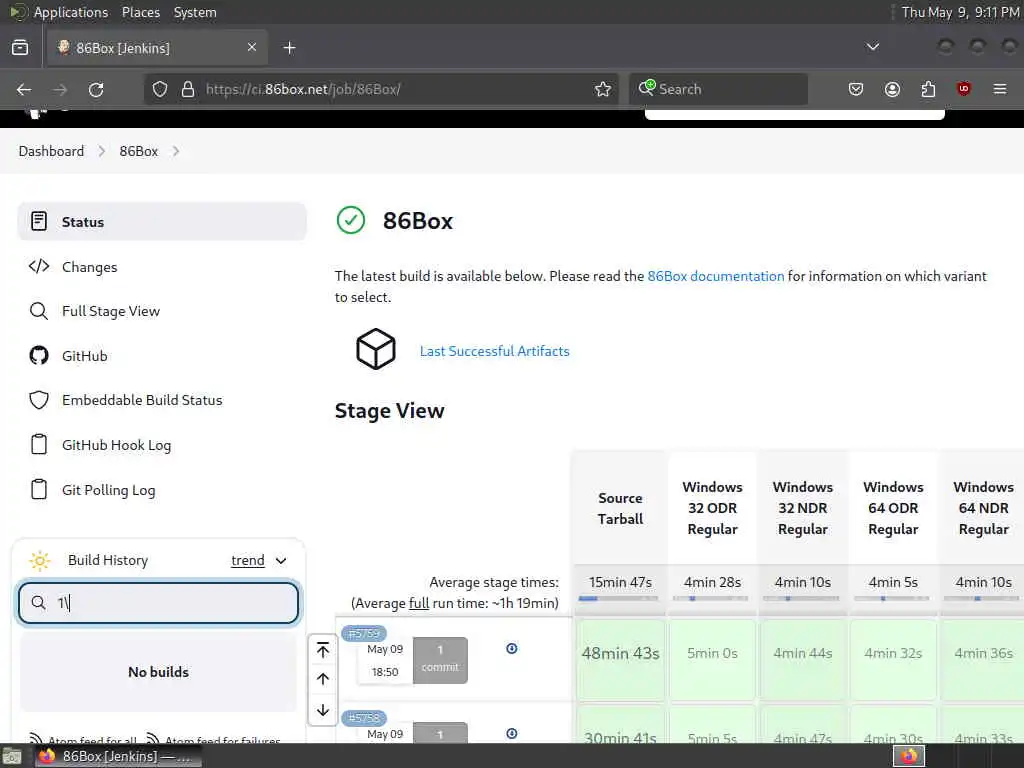
Task: Click the Windows 32 ODR average time bar
Action: click(711, 598)
